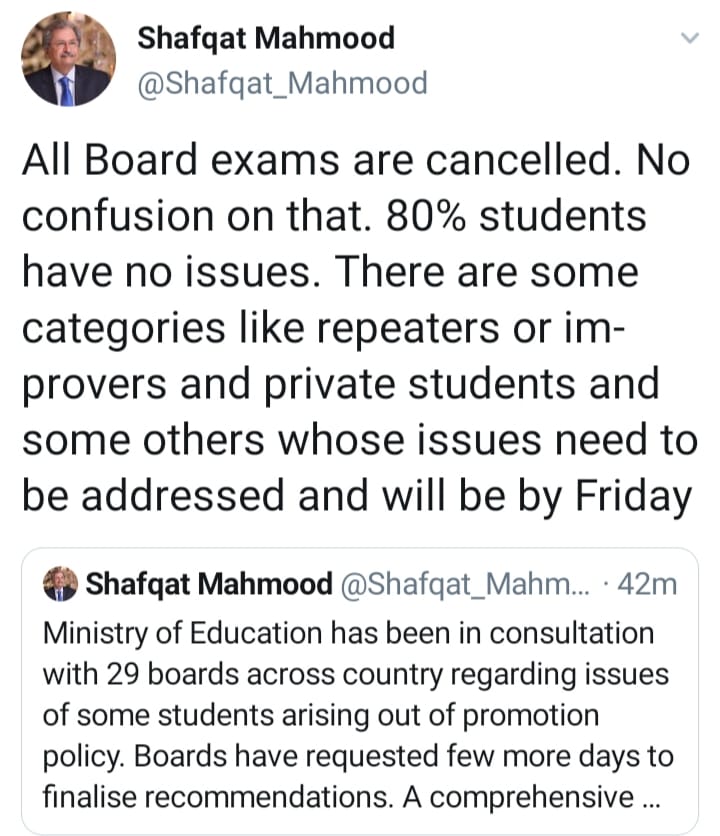Click the word 'repeaters' in the tweet
This screenshot has height=836, width=720.
[408, 330]
